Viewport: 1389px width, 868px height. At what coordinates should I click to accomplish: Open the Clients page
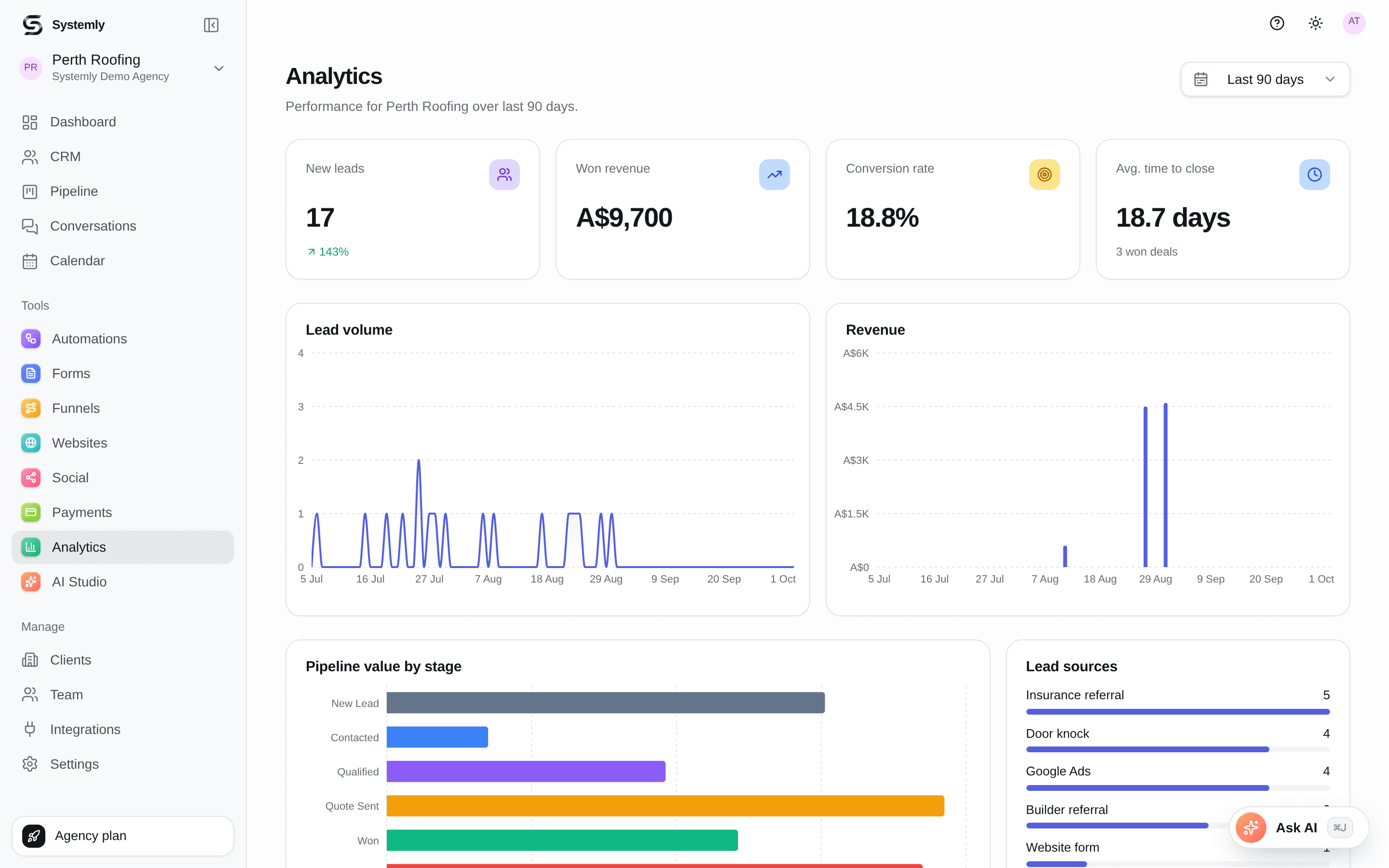point(123,660)
